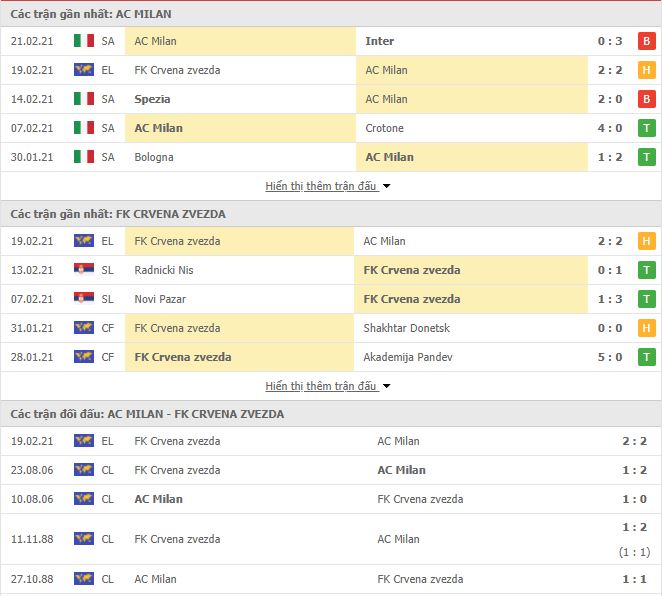Image resolution: width=662 pixels, height=596 pixels.
Task: Click the green T badge for Crotone match
Action: pos(646,128)
